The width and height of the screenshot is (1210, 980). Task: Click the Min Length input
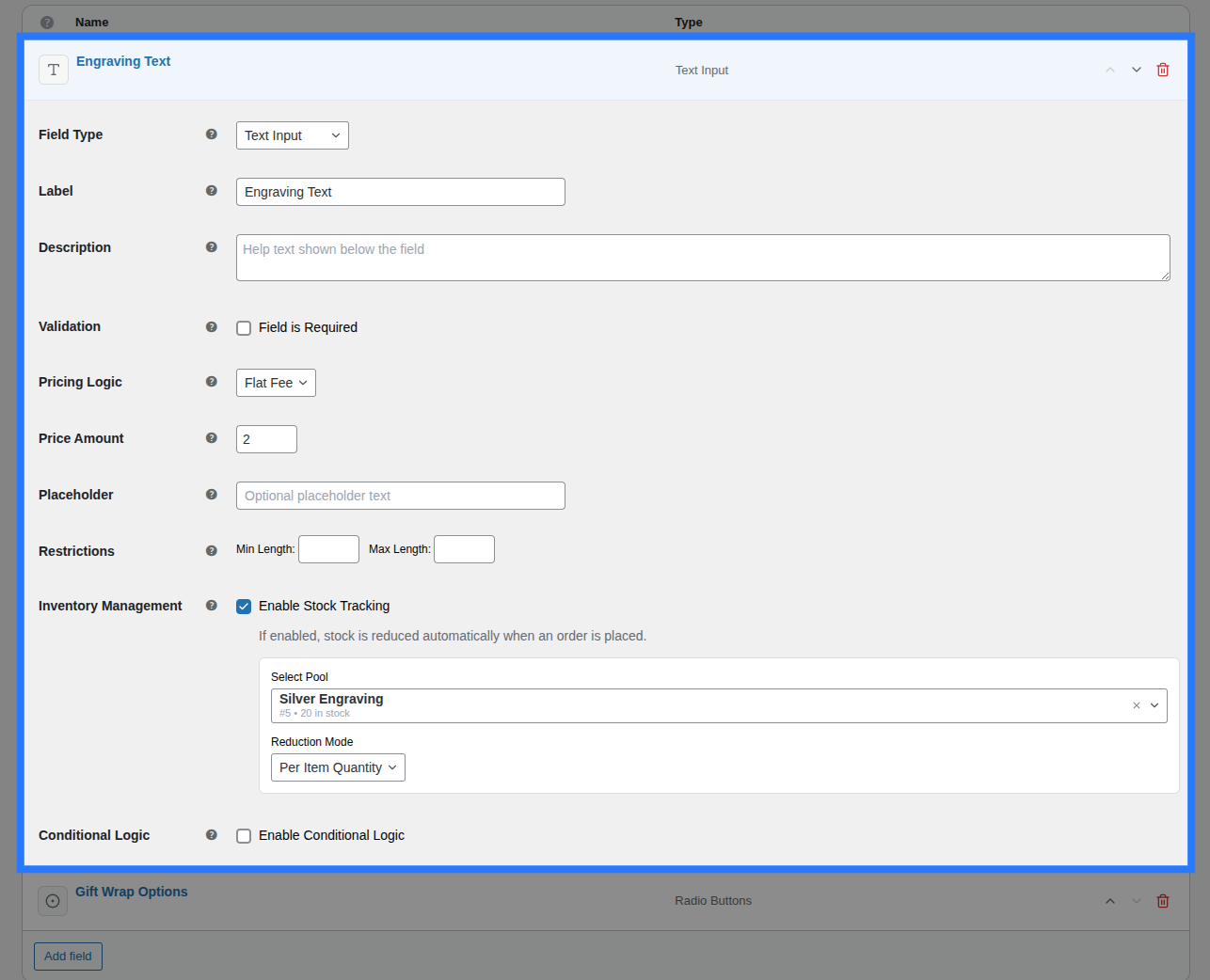pyautogui.click(x=328, y=549)
